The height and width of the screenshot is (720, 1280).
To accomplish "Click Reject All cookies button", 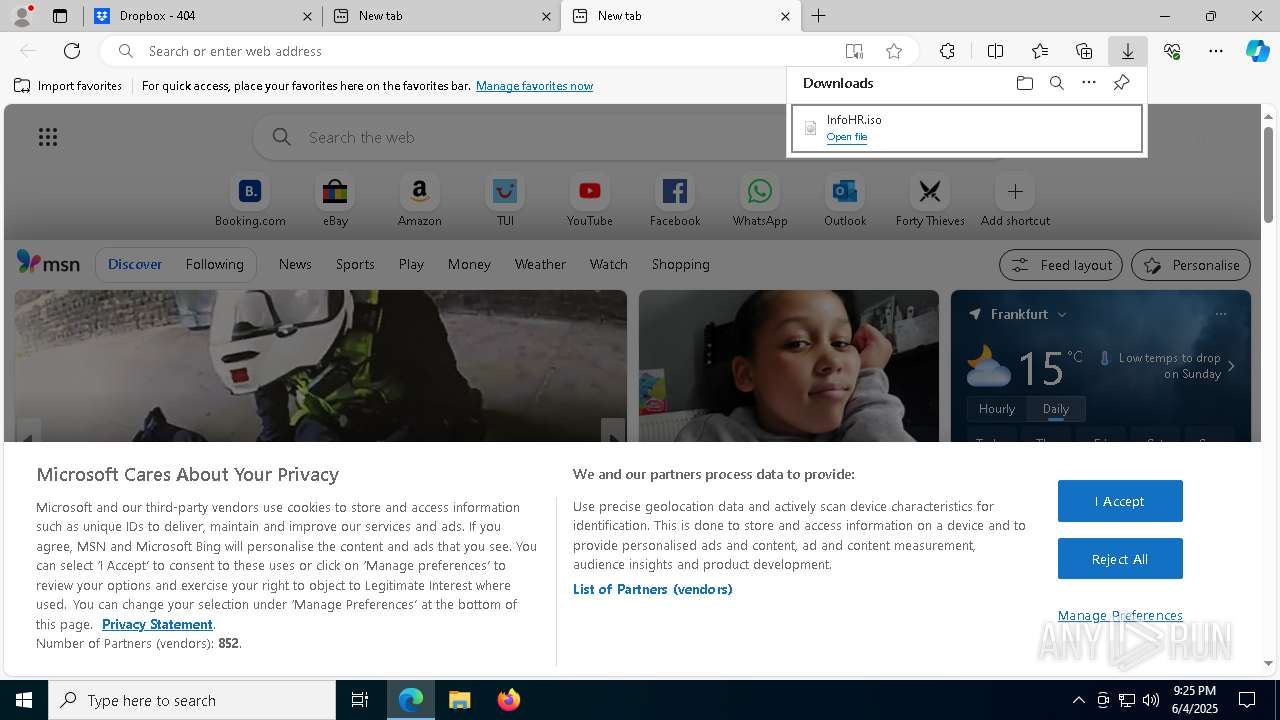I will [1120, 559].
